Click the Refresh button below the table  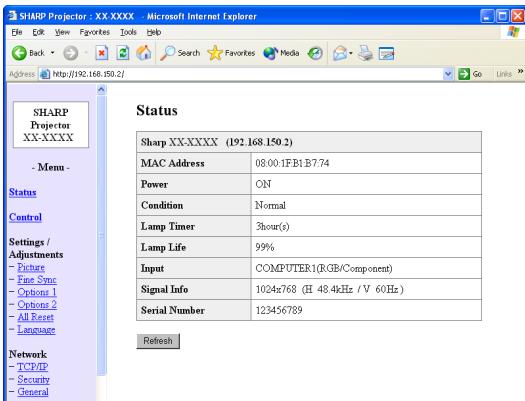tap(158, 341)
